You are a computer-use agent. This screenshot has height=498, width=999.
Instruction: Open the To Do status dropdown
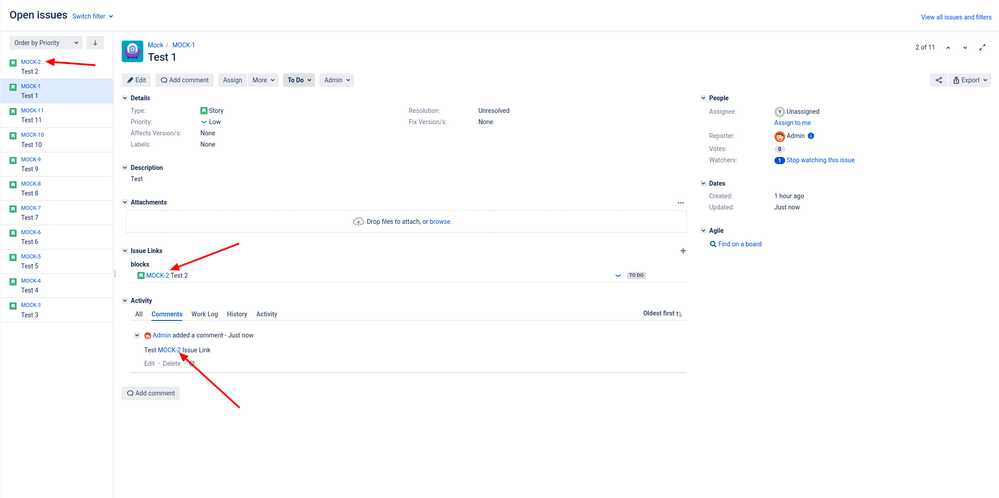pyautogui.click(x=299, y=80)
